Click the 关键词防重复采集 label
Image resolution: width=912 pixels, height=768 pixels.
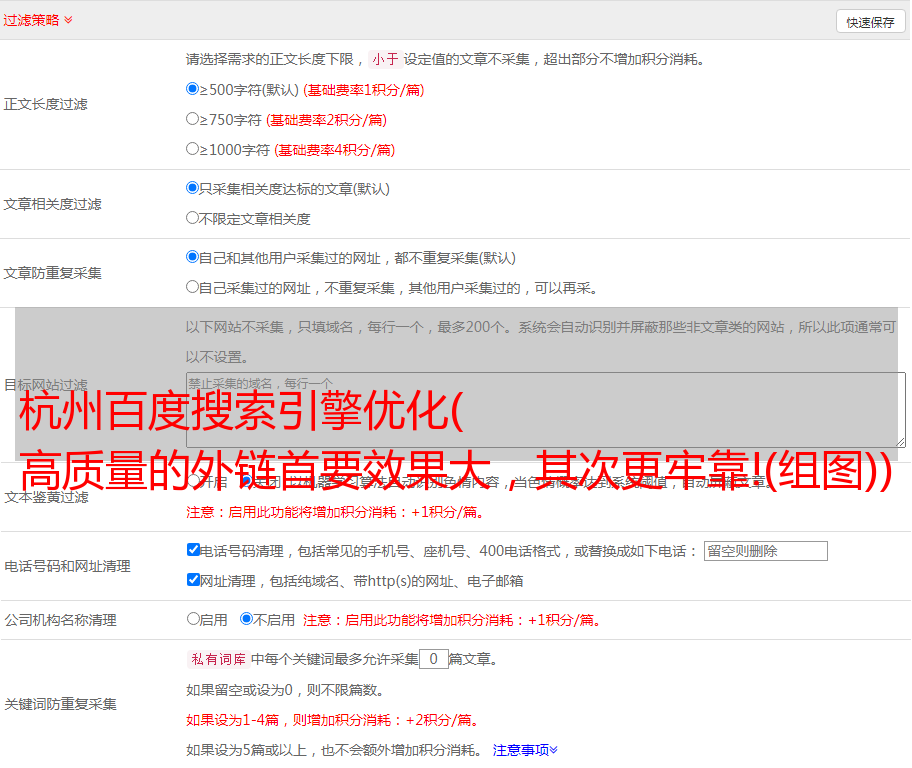tap(60, 704)
